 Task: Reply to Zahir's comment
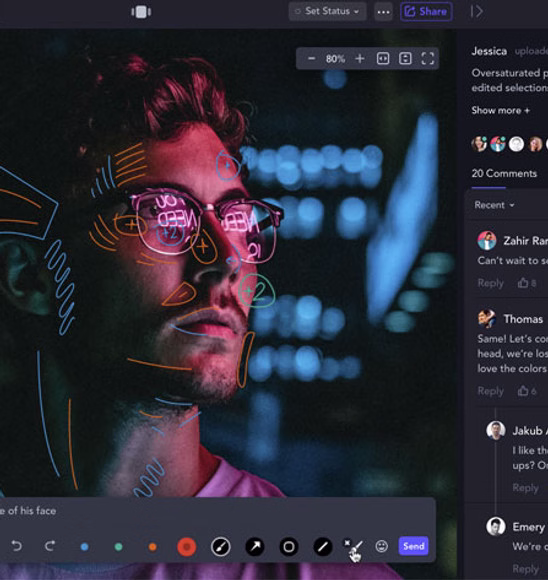coord(491,283)
